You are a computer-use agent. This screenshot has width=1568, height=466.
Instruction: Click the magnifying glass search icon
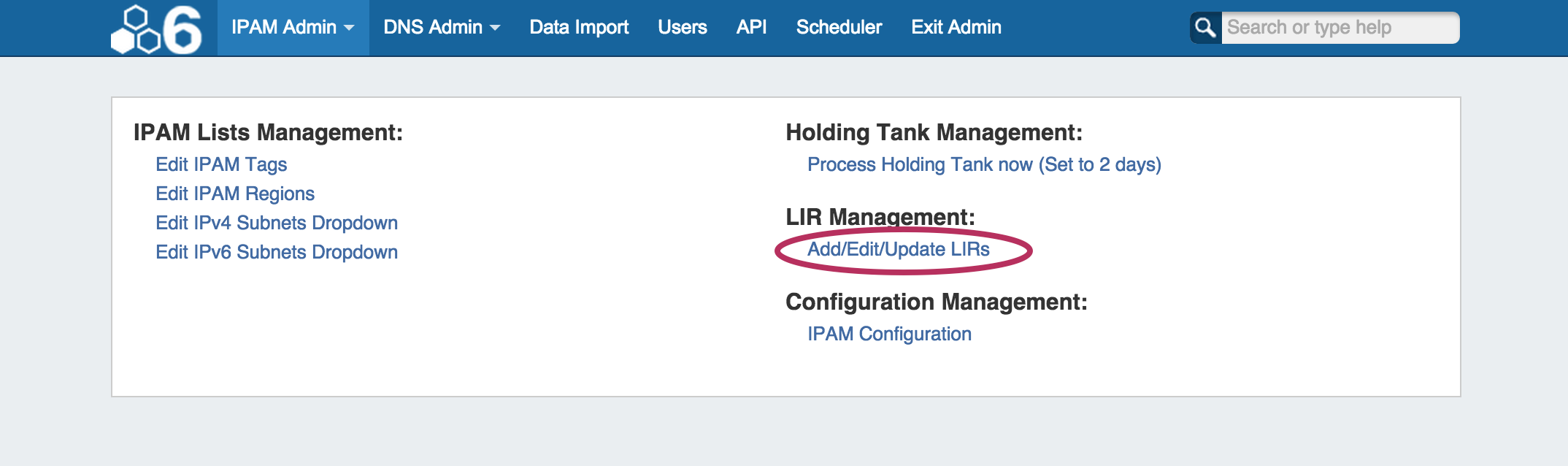(x=1205, y=28)
